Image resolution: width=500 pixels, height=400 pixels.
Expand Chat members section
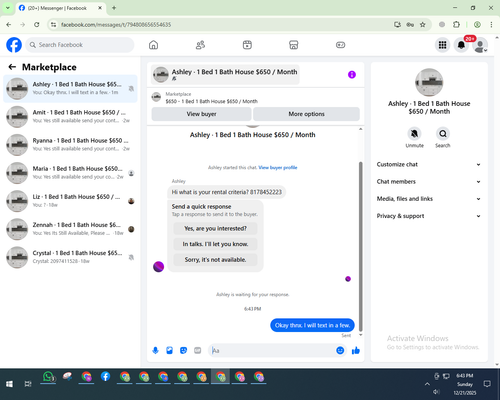pyautogui.click(x=429, y=182)
